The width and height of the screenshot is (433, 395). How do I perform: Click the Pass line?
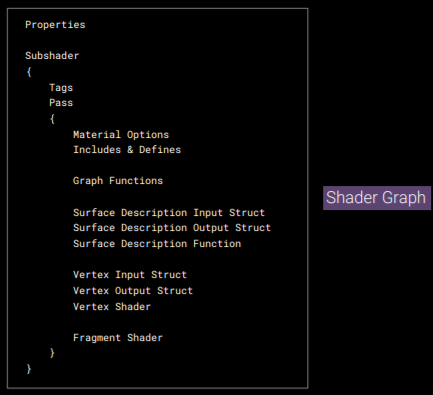61,103
